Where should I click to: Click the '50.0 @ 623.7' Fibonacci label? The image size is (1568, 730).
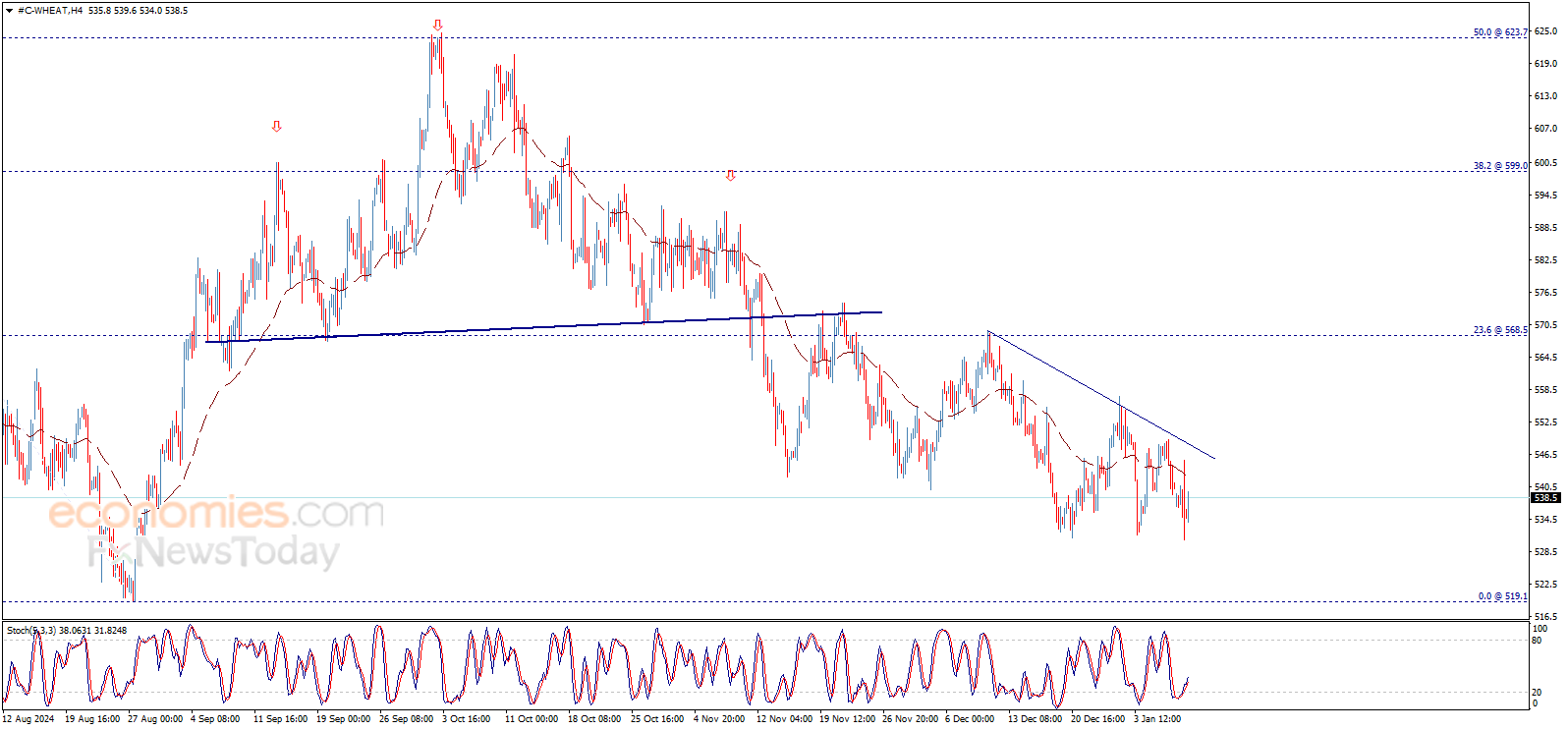[1500, 32]
